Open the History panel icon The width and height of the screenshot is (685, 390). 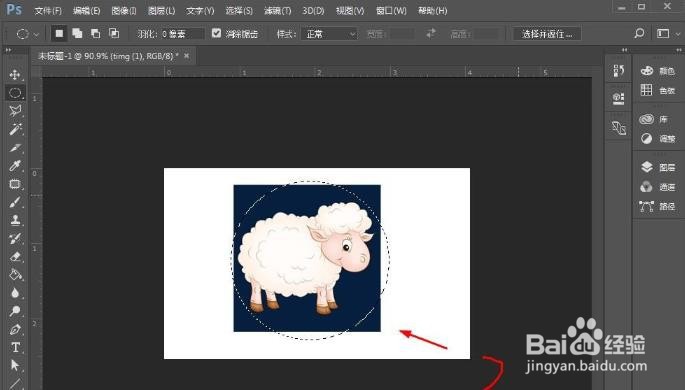click(619, 70)
